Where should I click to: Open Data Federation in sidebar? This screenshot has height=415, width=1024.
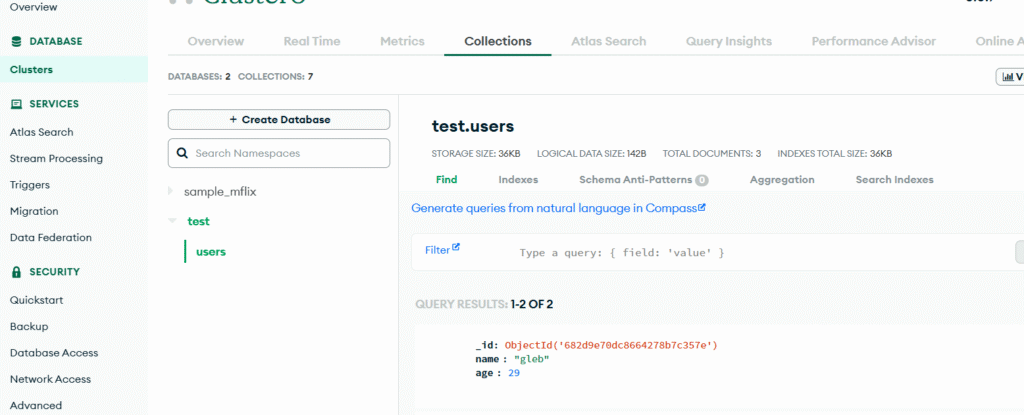click(51, 237)
